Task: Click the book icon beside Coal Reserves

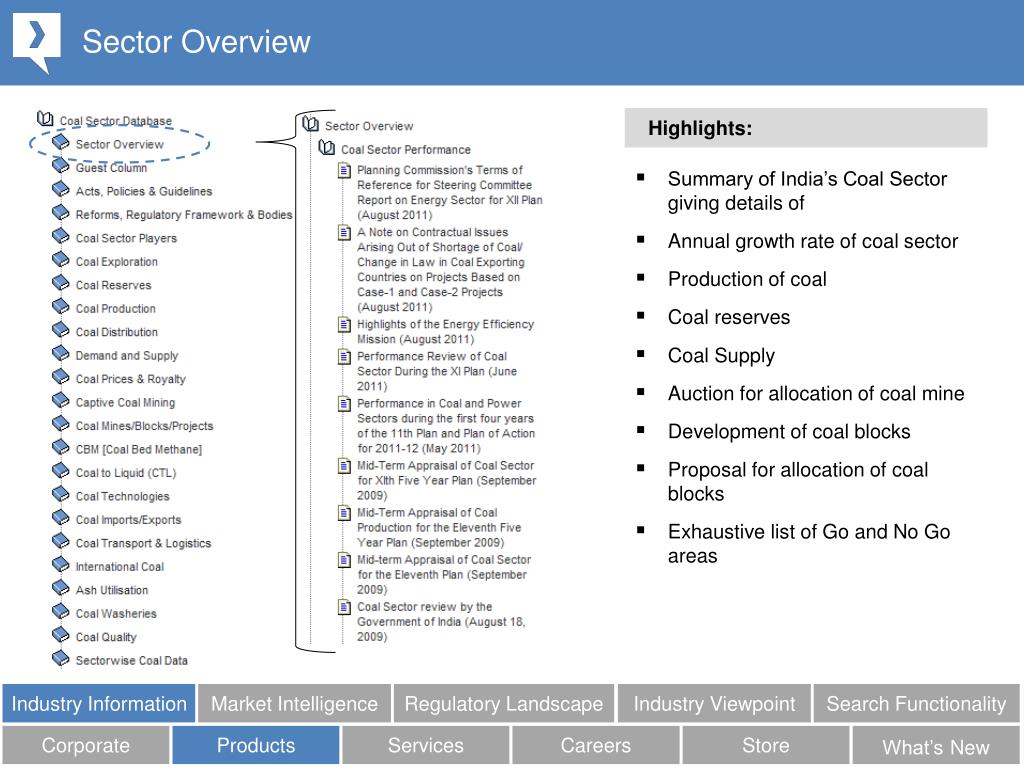Action: pos(61,283)
